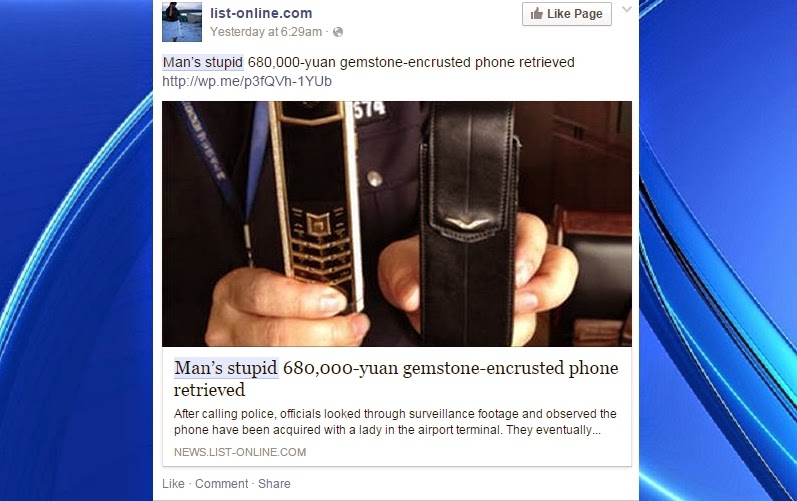Click the NEWS.LIST-ONLINE.COM source label
The width and height of the screenshot is (797, 501).
[x=240, y=452]
